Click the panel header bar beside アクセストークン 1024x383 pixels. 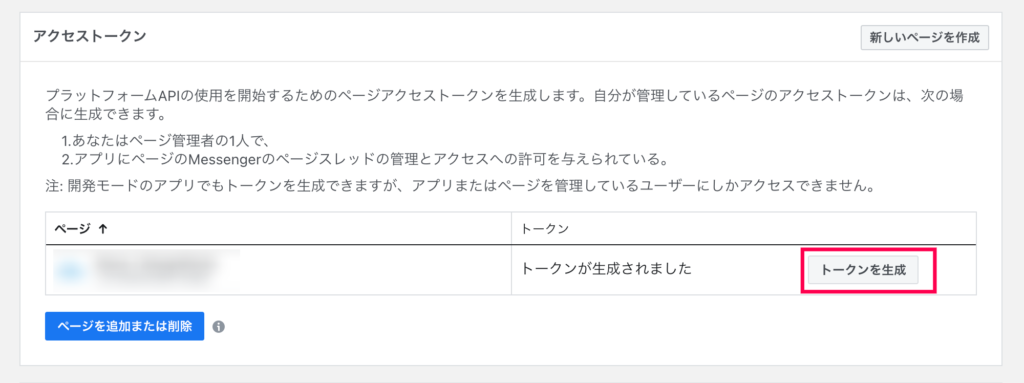click(x=503, y=37)
